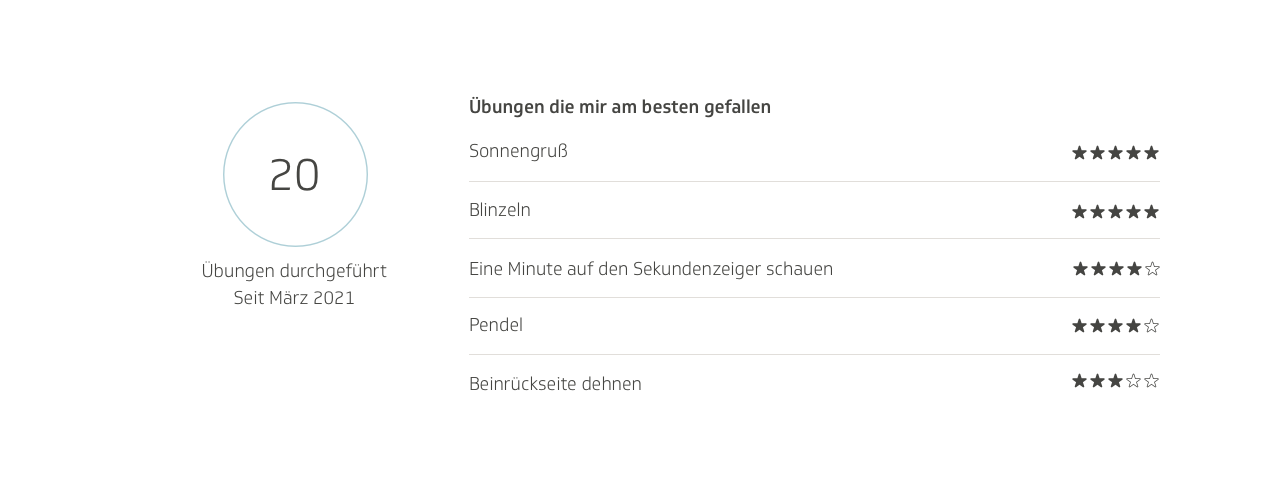Viewport: 1280px width, 492px height.
Task: Open the Blinzeln exercise
Action: [500, 210]
